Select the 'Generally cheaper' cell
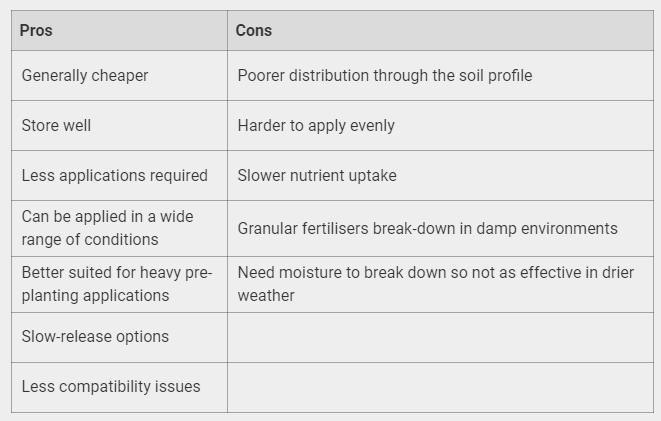Image resolution: width=661 pixels, height=421 pixels. point(85,76)
